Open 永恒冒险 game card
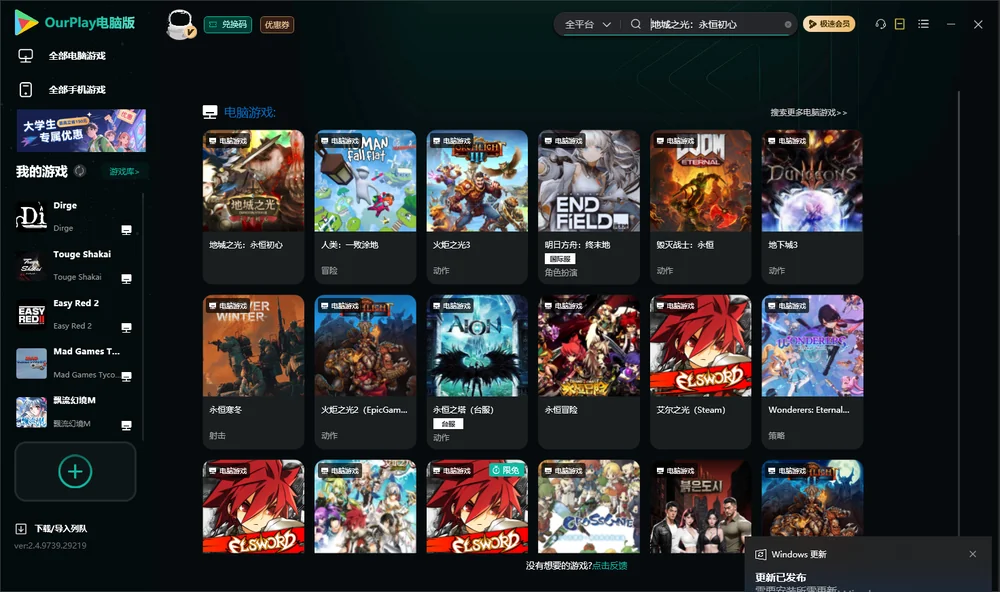Image resolution: width=1000 pixels, height=592 pixels. 589,371
